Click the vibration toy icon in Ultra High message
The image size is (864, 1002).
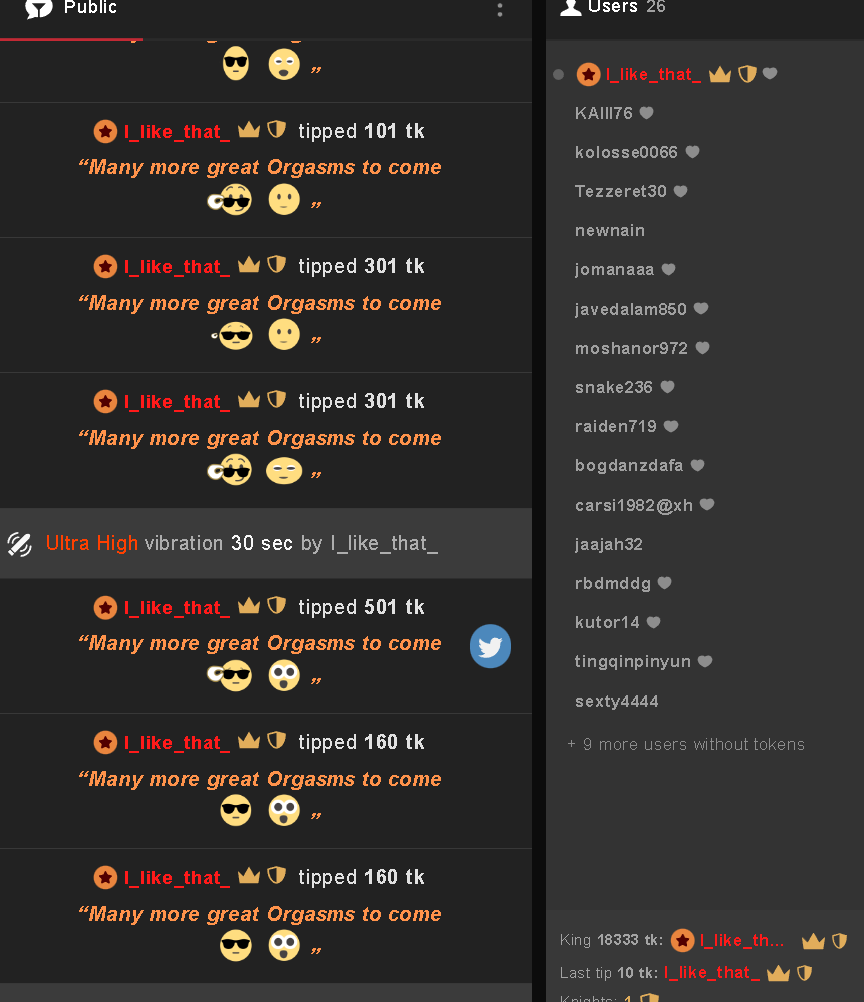coord(20,544)
